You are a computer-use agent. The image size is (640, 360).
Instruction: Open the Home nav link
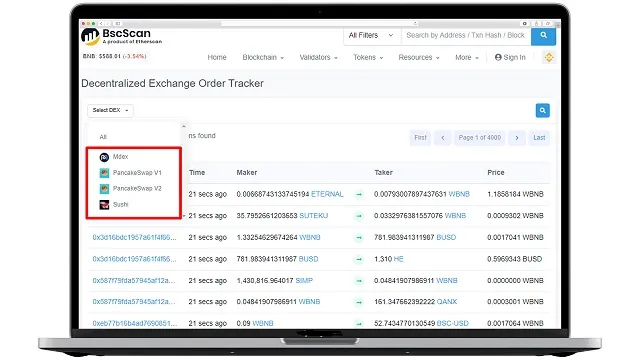[x=217, y=58]
